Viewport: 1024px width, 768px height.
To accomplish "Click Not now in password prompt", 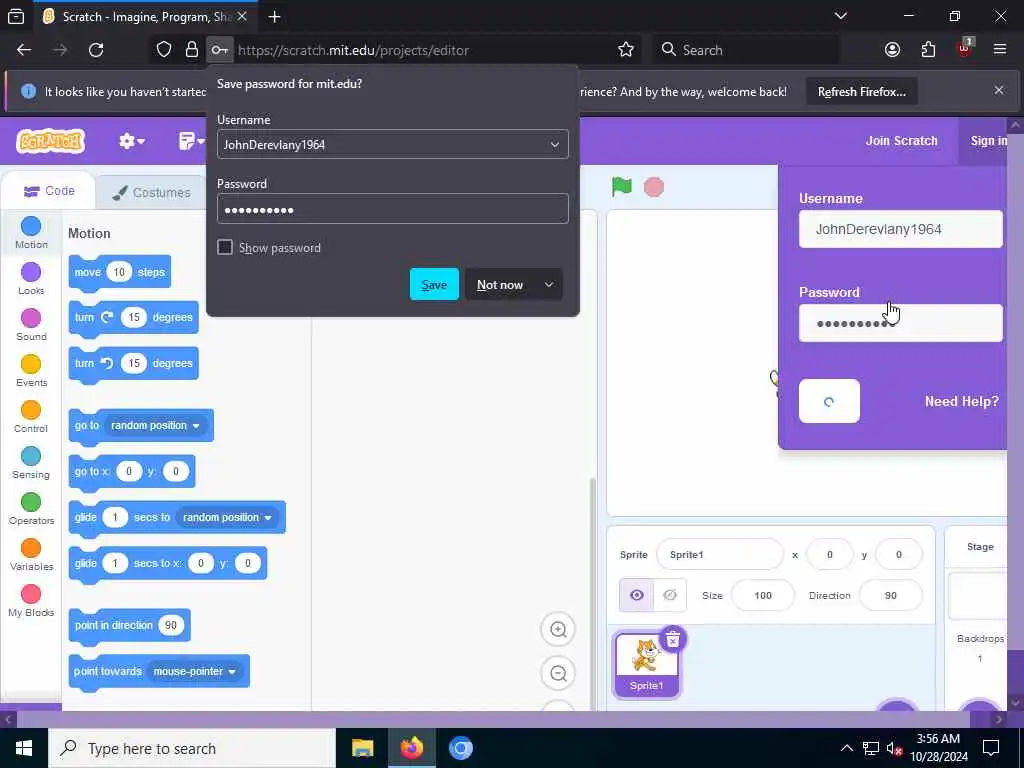I will click(x=500, y=285).
